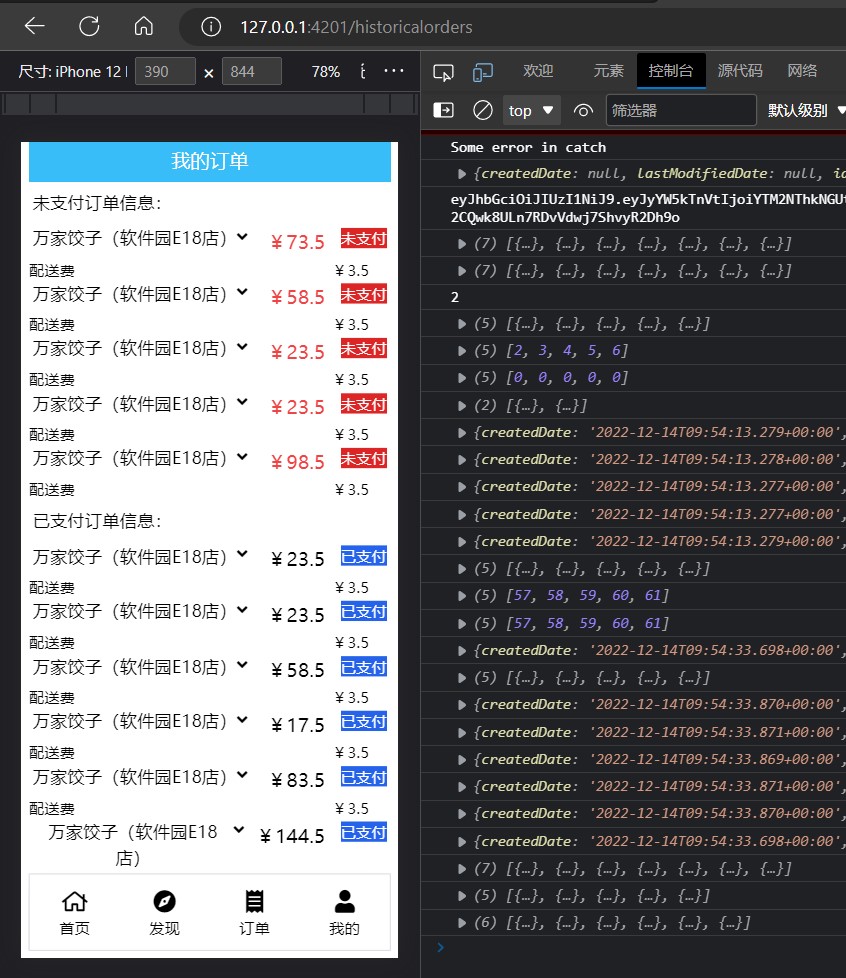Expand paid order priced ¥17.5
Image resolution: width=846 pixels, height=978 pixels.
coord(242,720)
